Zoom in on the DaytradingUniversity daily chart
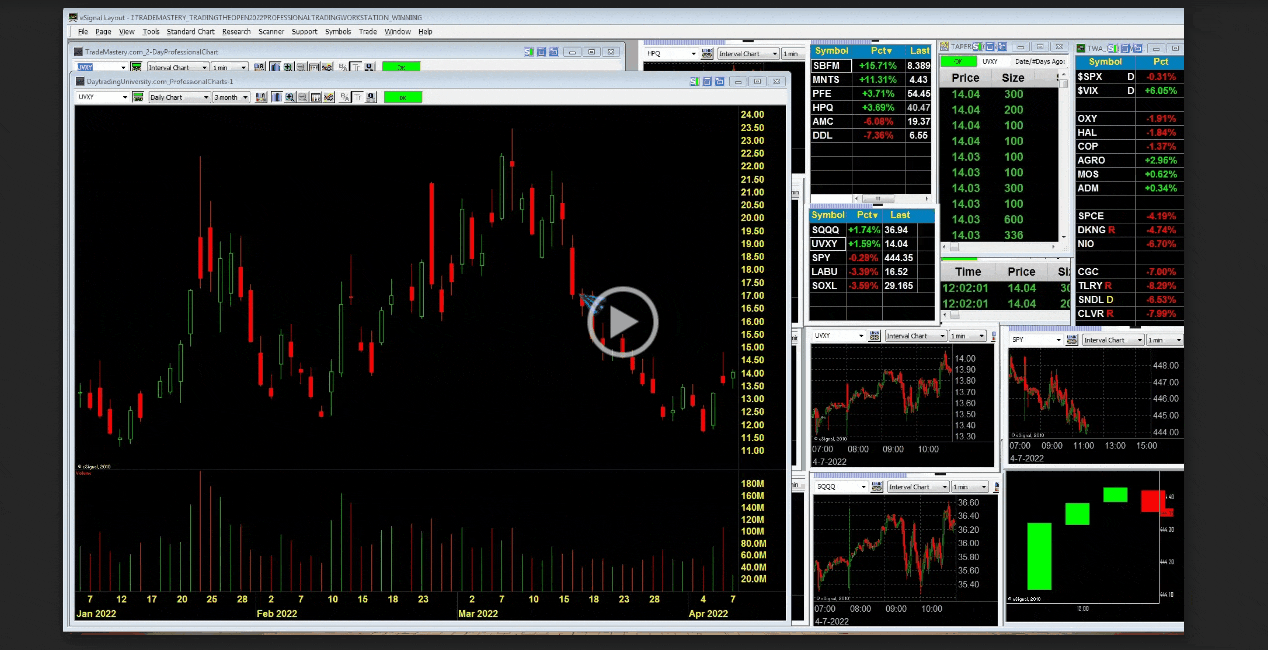The width and height of the screenshot is (1268, 650). tap(290, 97)
